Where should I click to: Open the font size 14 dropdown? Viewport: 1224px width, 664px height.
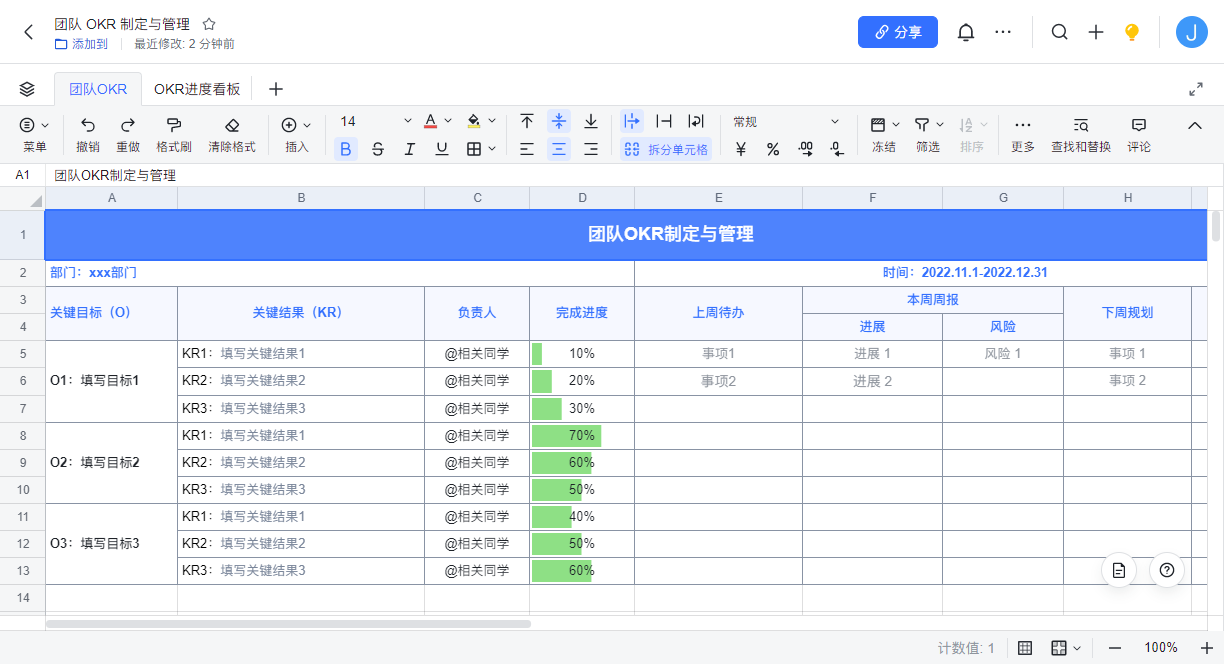[407, 122]
